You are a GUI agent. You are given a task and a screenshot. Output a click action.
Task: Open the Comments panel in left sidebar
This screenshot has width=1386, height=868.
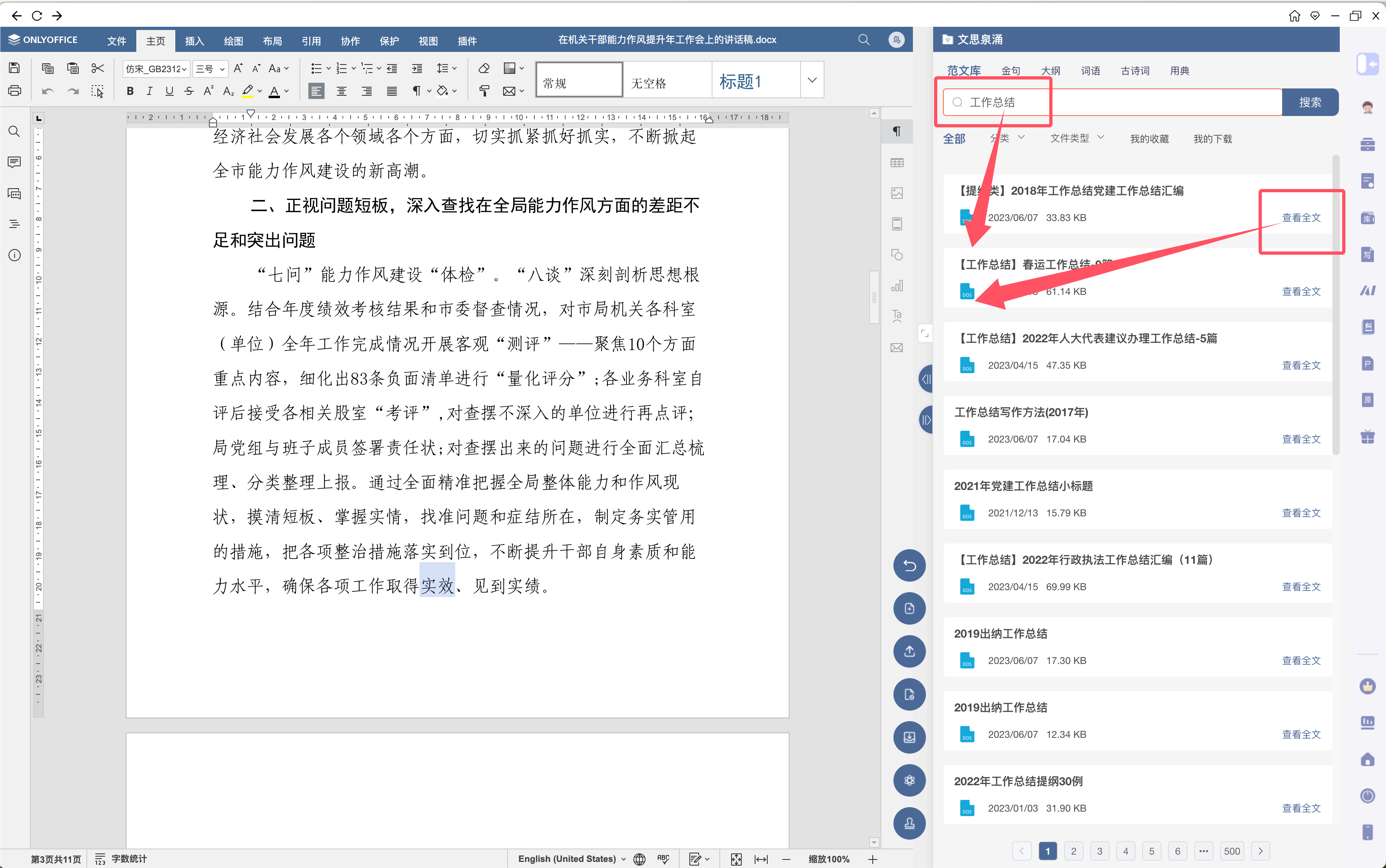[x=14, y=163]
